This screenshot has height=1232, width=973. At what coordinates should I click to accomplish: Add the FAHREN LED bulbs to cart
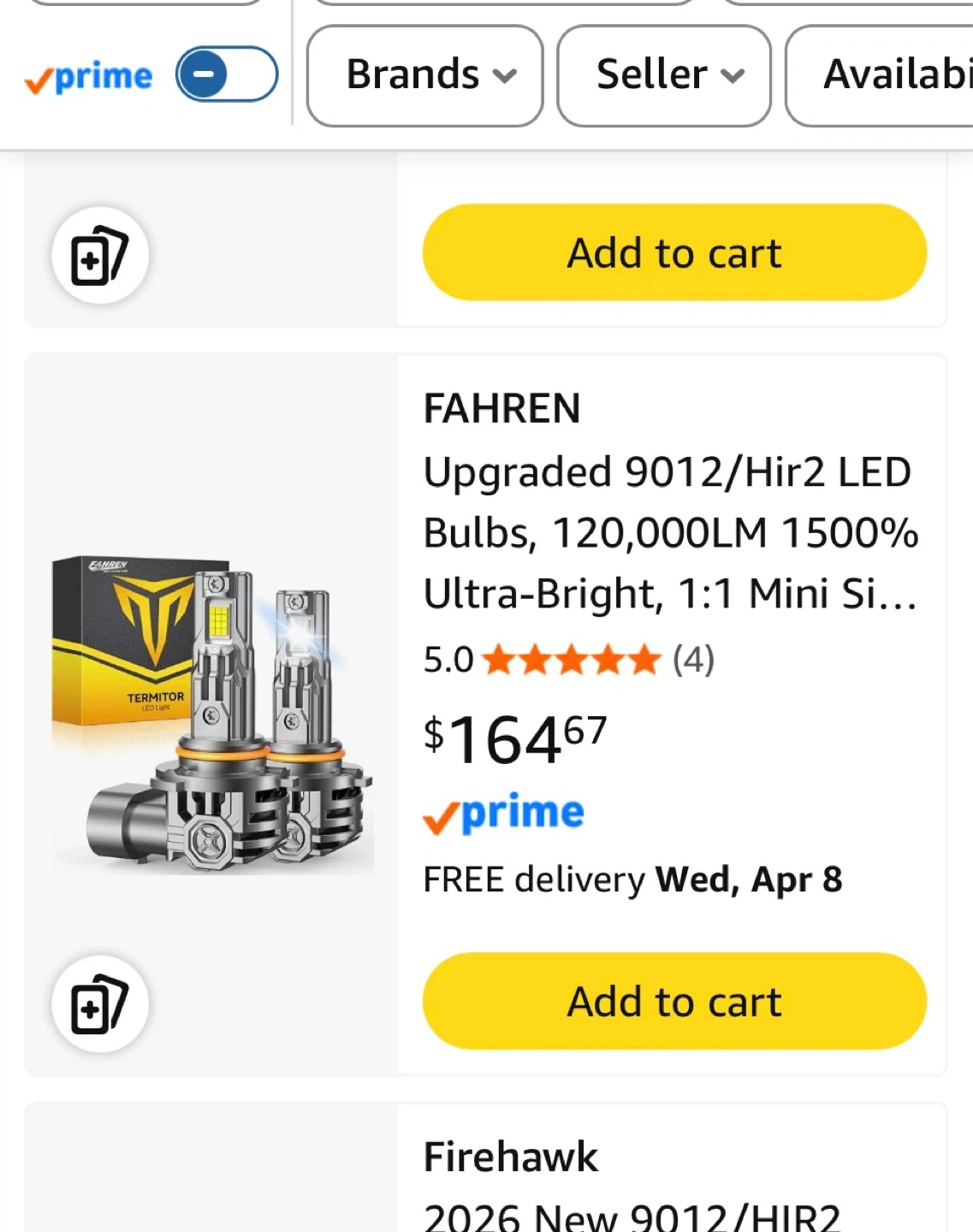coord(674,1001)
